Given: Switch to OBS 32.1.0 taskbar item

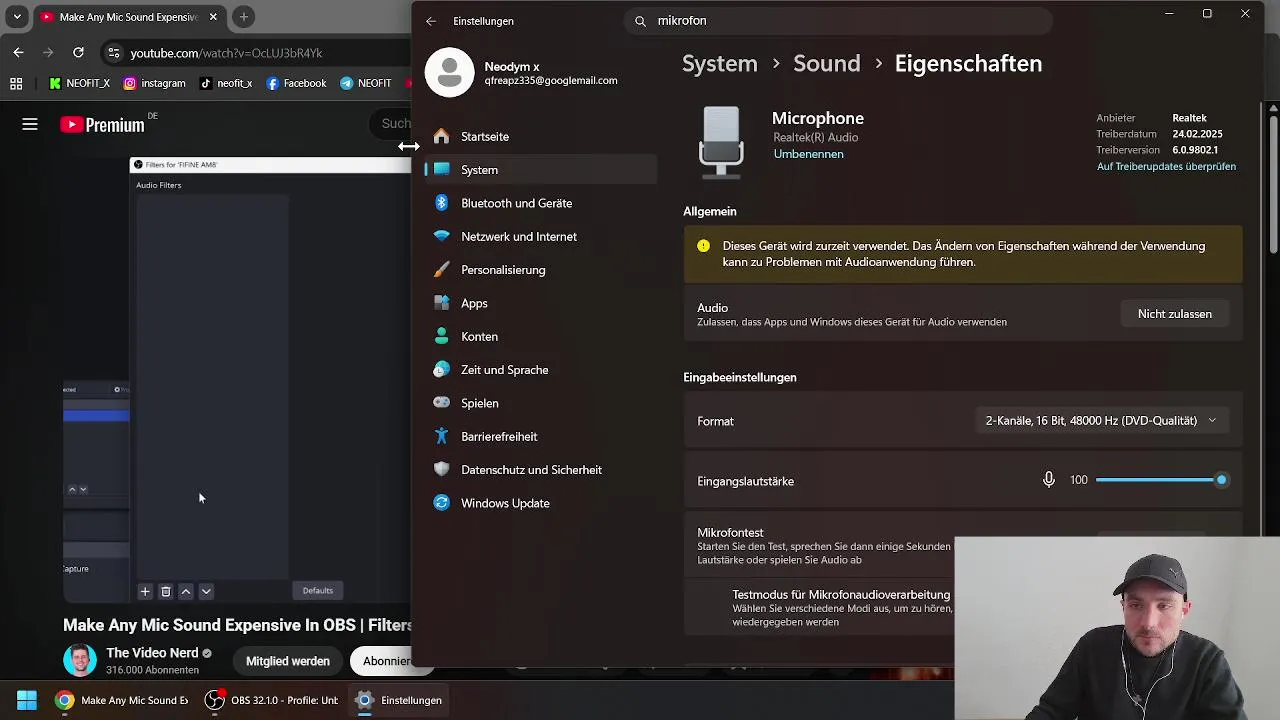Looking at the screenshot, I should pos(272,700).
